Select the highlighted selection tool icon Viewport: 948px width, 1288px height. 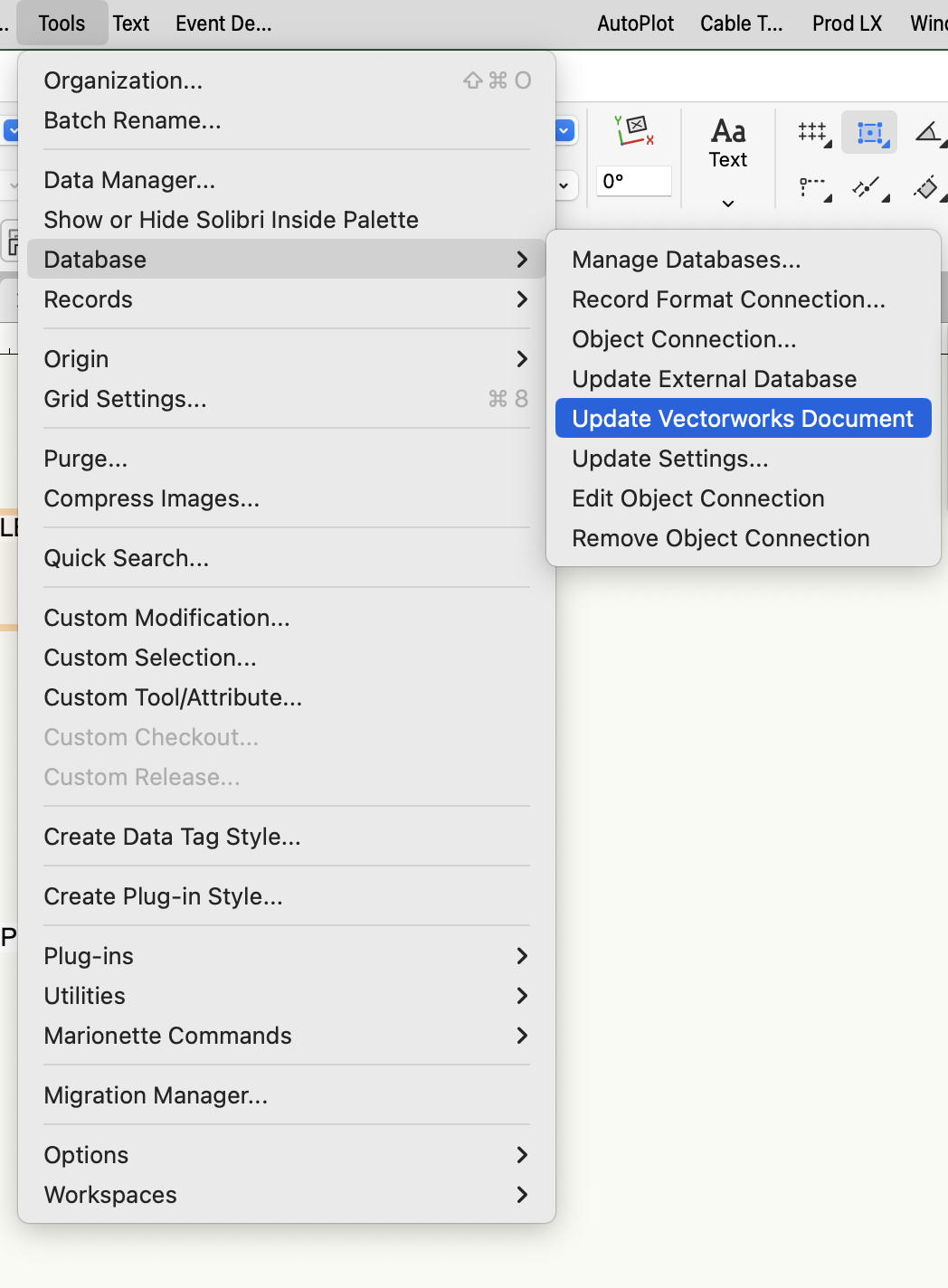(868, 132)
